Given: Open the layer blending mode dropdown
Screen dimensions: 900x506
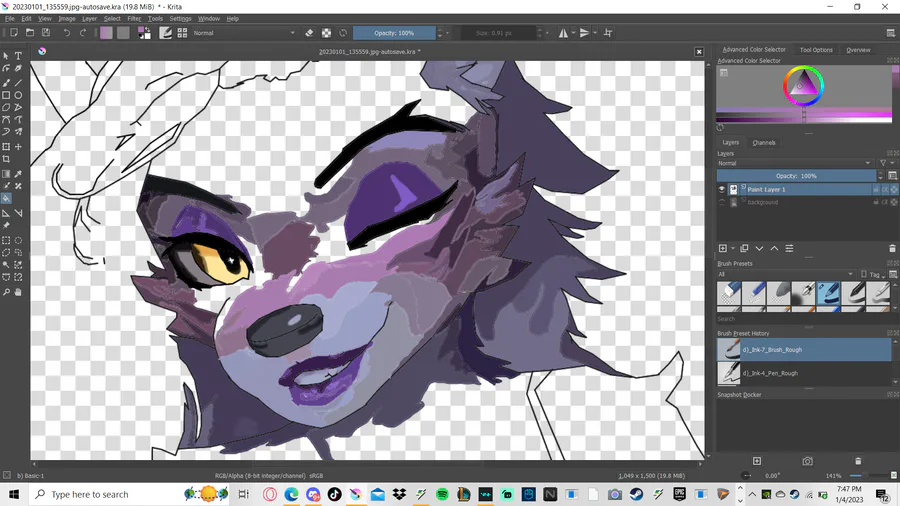Looking at the screenshot, I should 794,164.
